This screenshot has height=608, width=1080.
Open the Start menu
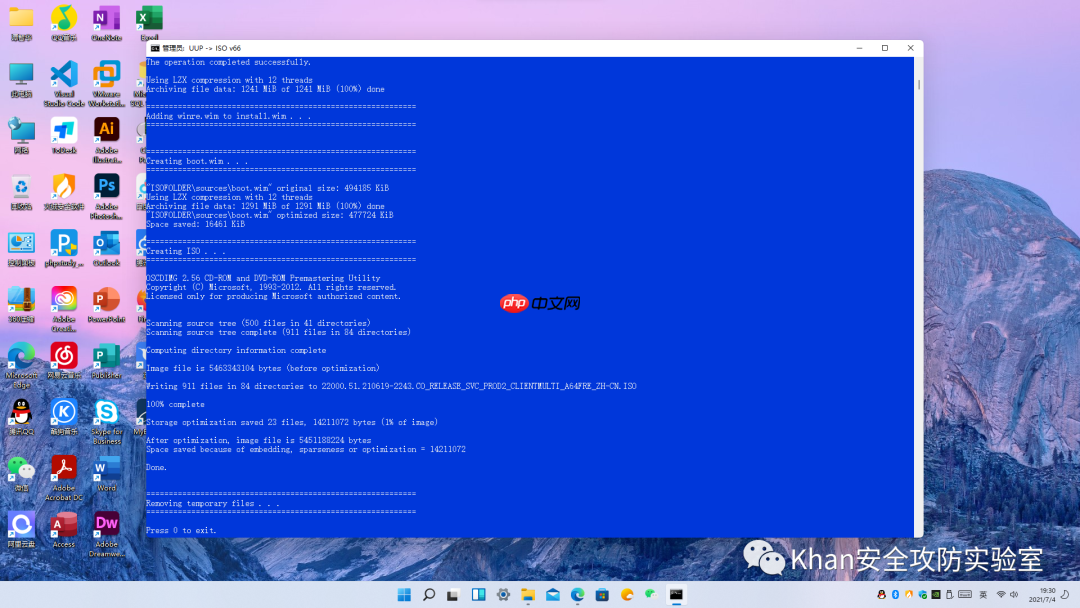[x=405, y=593]
